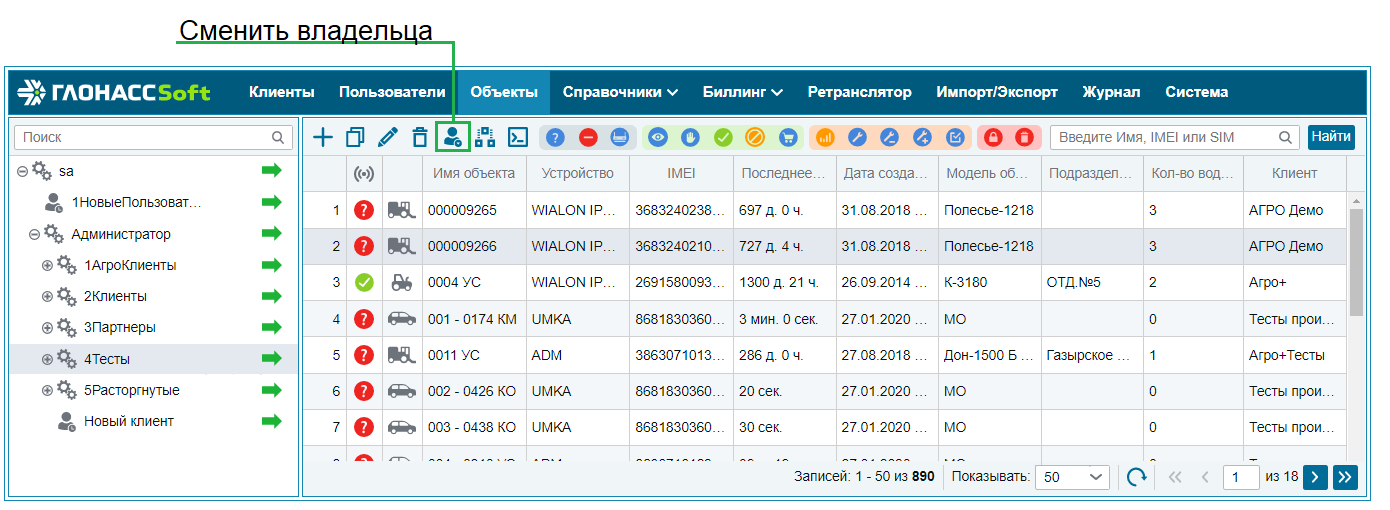Expand the 1АгроКлиенты tree node
This screenshot has height=510, width=1390.
point(47,266)
